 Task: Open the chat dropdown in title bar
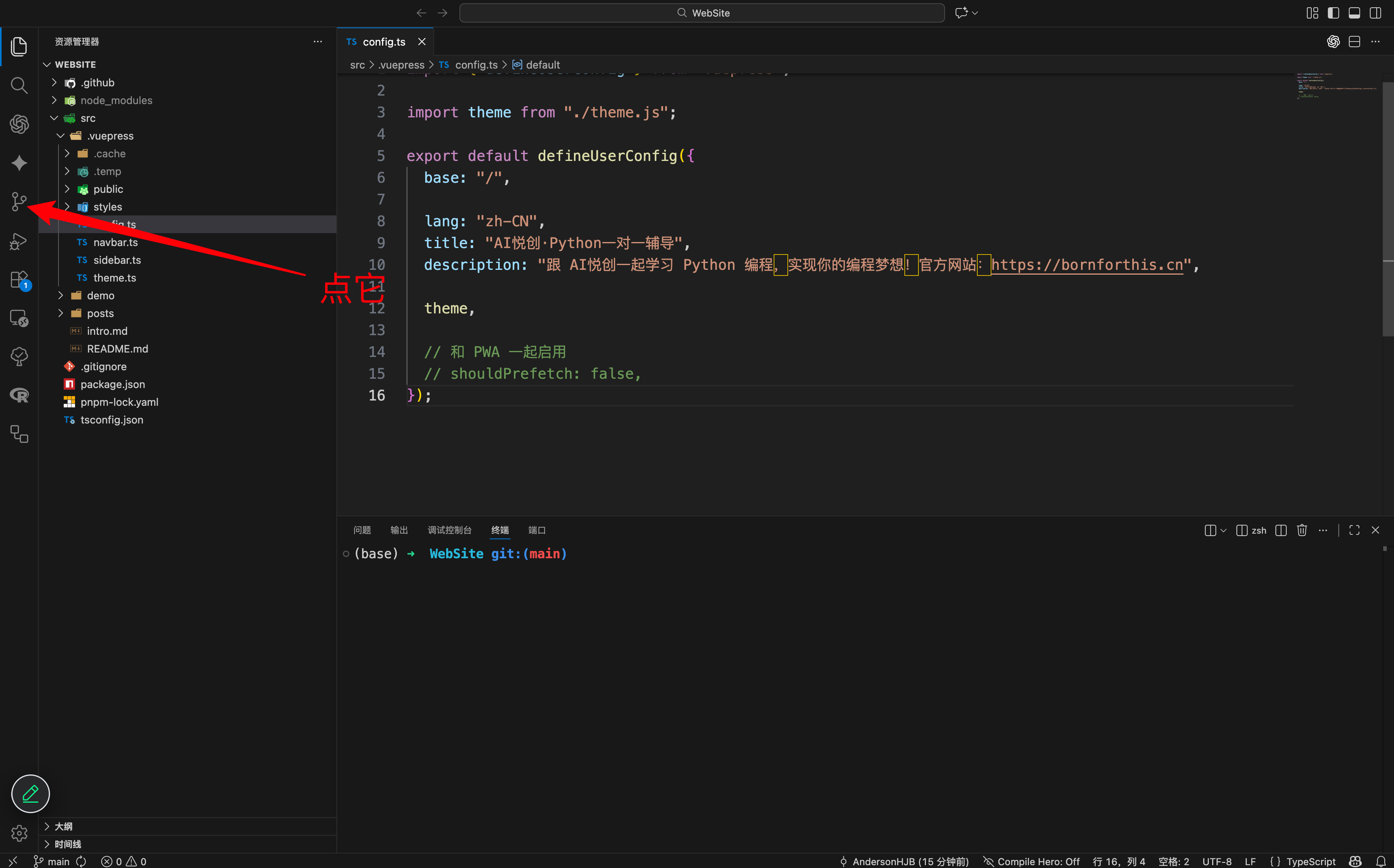click(x=975, y=13)
